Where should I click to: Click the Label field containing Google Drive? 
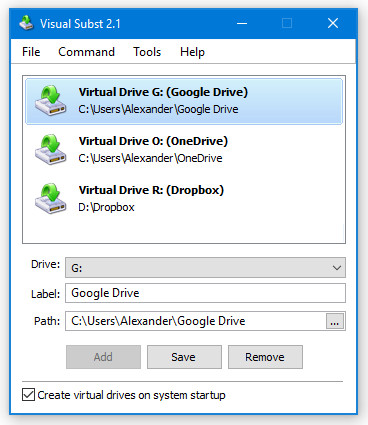click(x=205, y=293)
